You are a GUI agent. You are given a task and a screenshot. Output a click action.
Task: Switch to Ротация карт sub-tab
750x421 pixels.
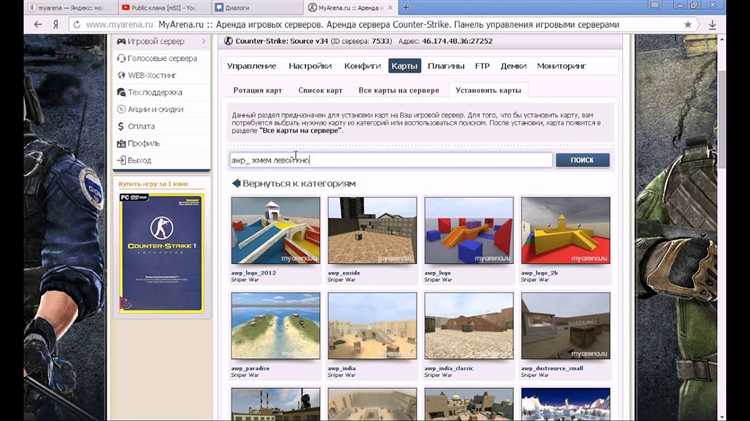258,90
